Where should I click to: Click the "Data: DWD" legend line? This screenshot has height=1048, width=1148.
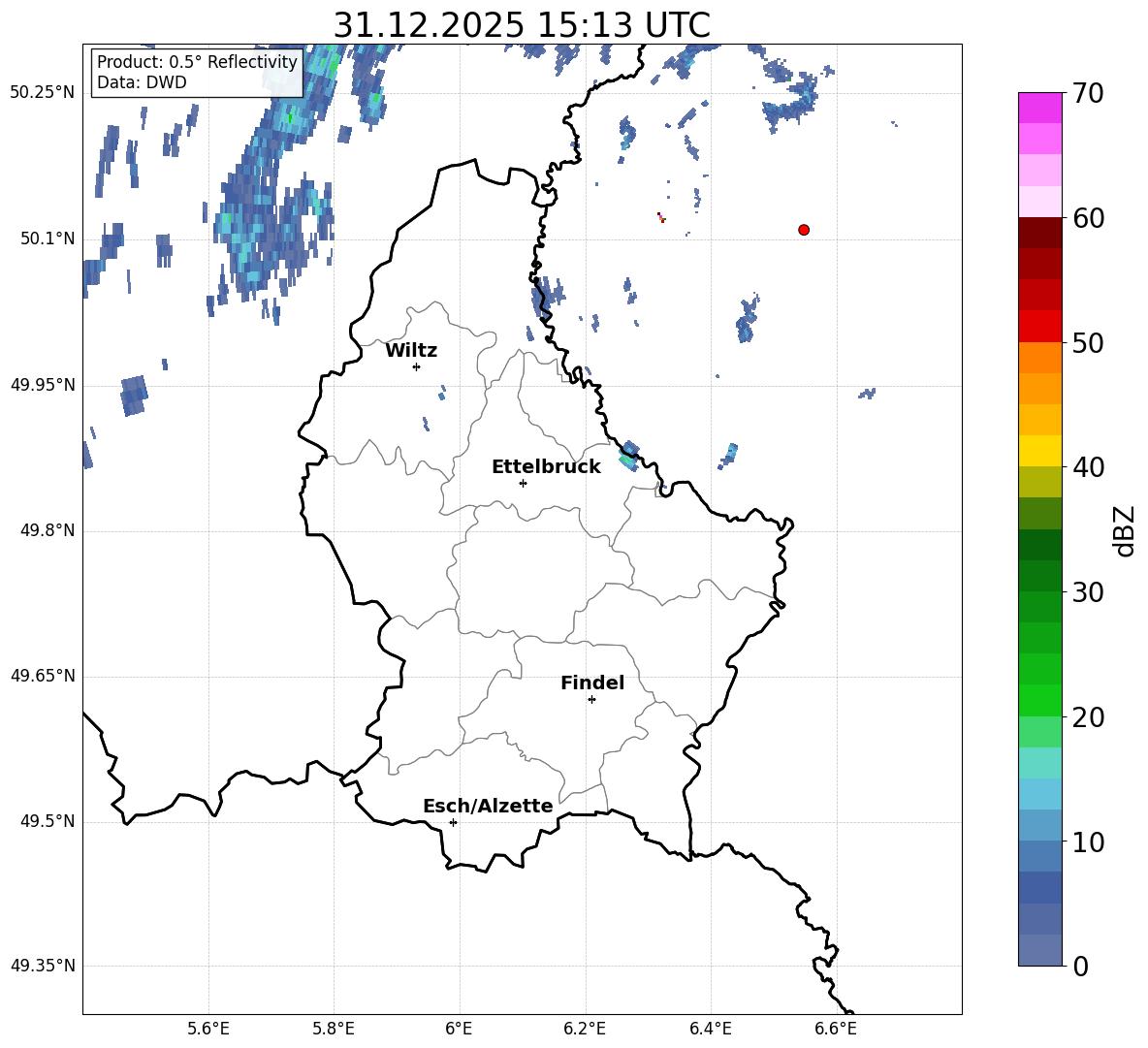pos(142,82)
